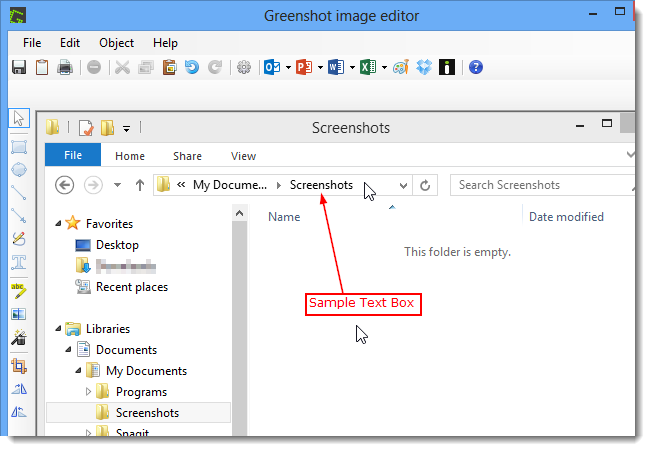Open address bar history dropdown chevron
The height and width of the screenshot is (451, 650).
click(403, 185)
